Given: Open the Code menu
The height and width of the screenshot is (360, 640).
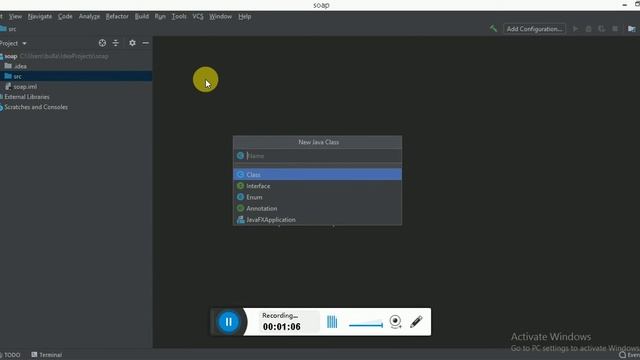Looking at the screenshot, I should pos(65,17).
